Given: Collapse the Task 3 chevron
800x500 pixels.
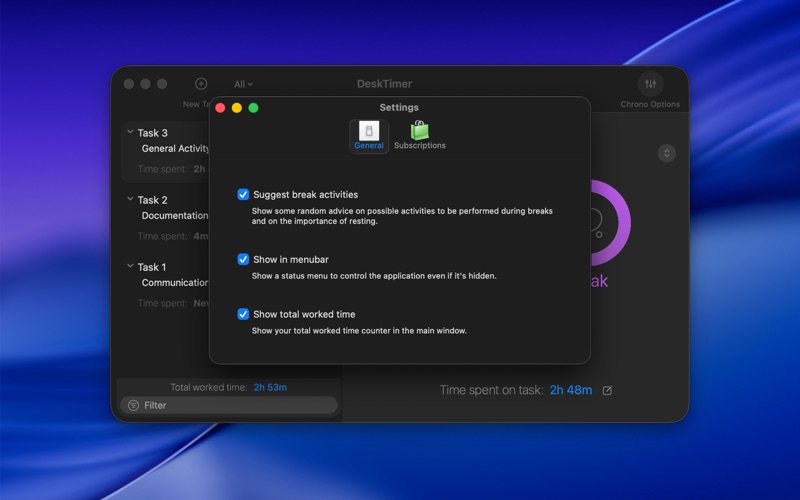Looking at the screenshot, I should point(130,132).
